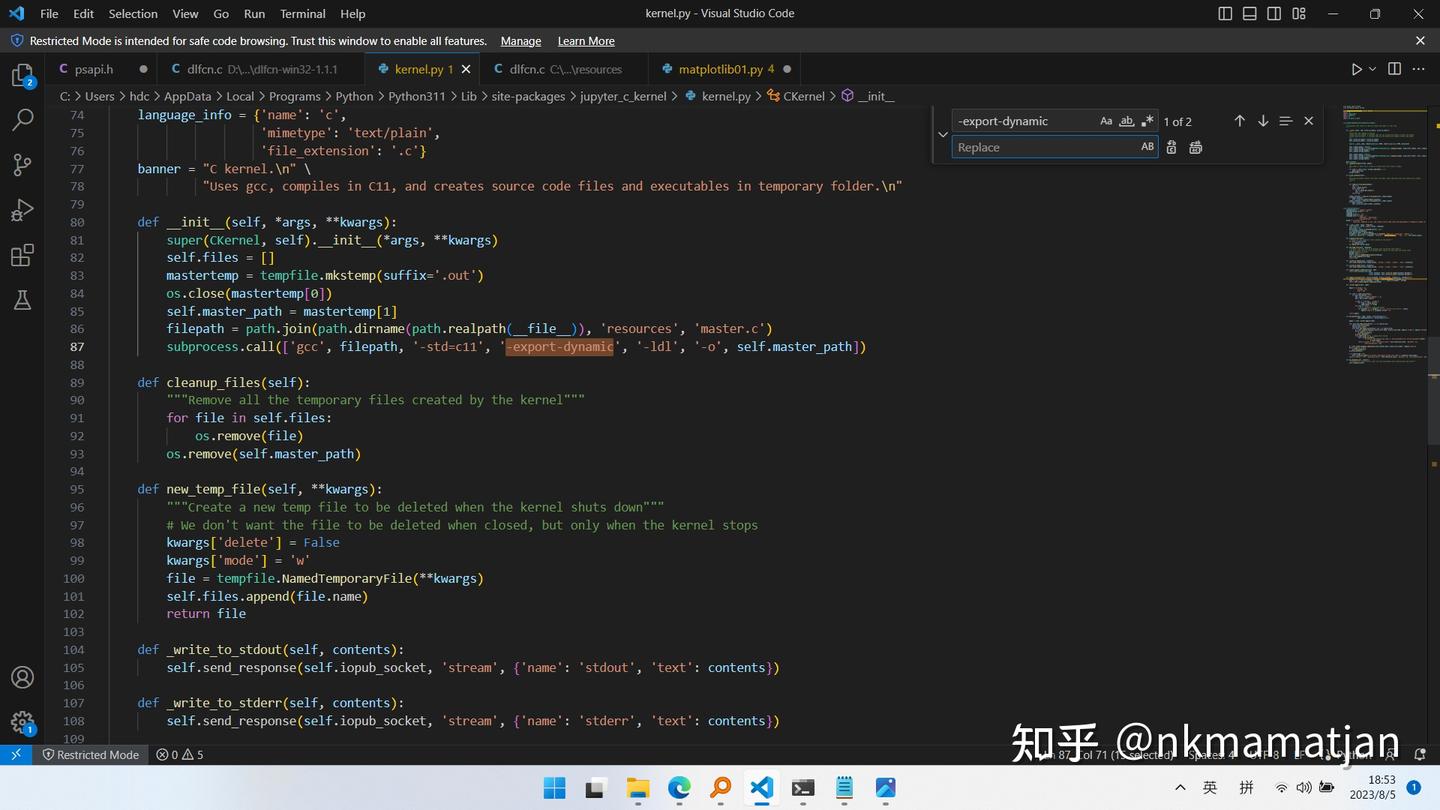Viewport: 1440px width, 810px height.
Task: Open the __init__ breadcrumb dropdown
Action: pos(875,96)
